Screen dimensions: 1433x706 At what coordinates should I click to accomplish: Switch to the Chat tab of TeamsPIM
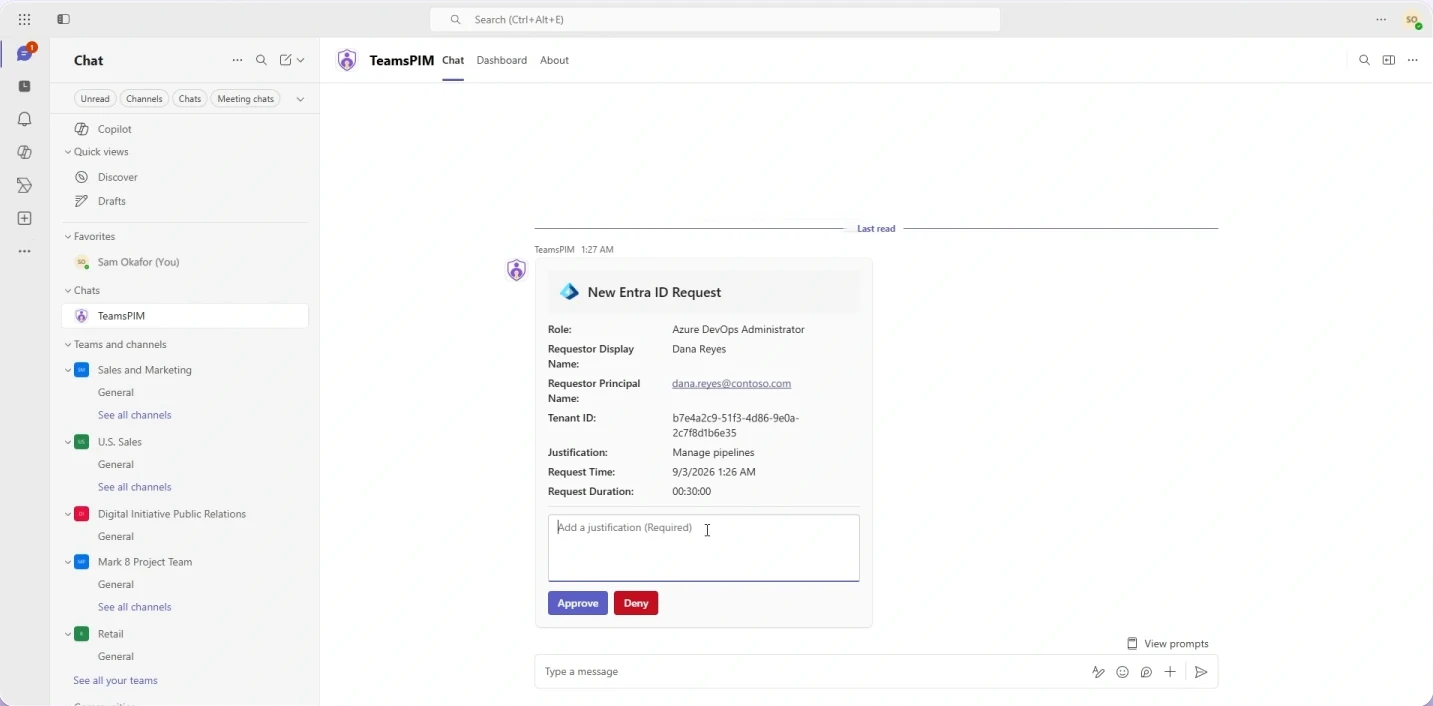[x=453, y=60]
